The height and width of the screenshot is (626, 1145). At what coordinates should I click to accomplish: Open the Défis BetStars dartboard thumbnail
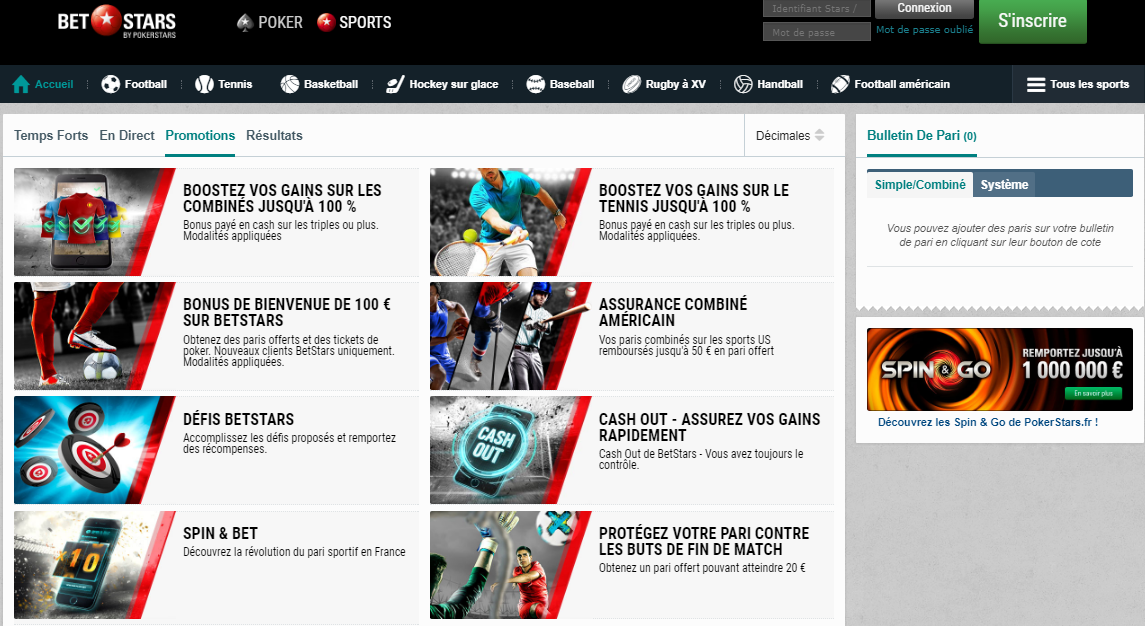click(x=94, y=450)
